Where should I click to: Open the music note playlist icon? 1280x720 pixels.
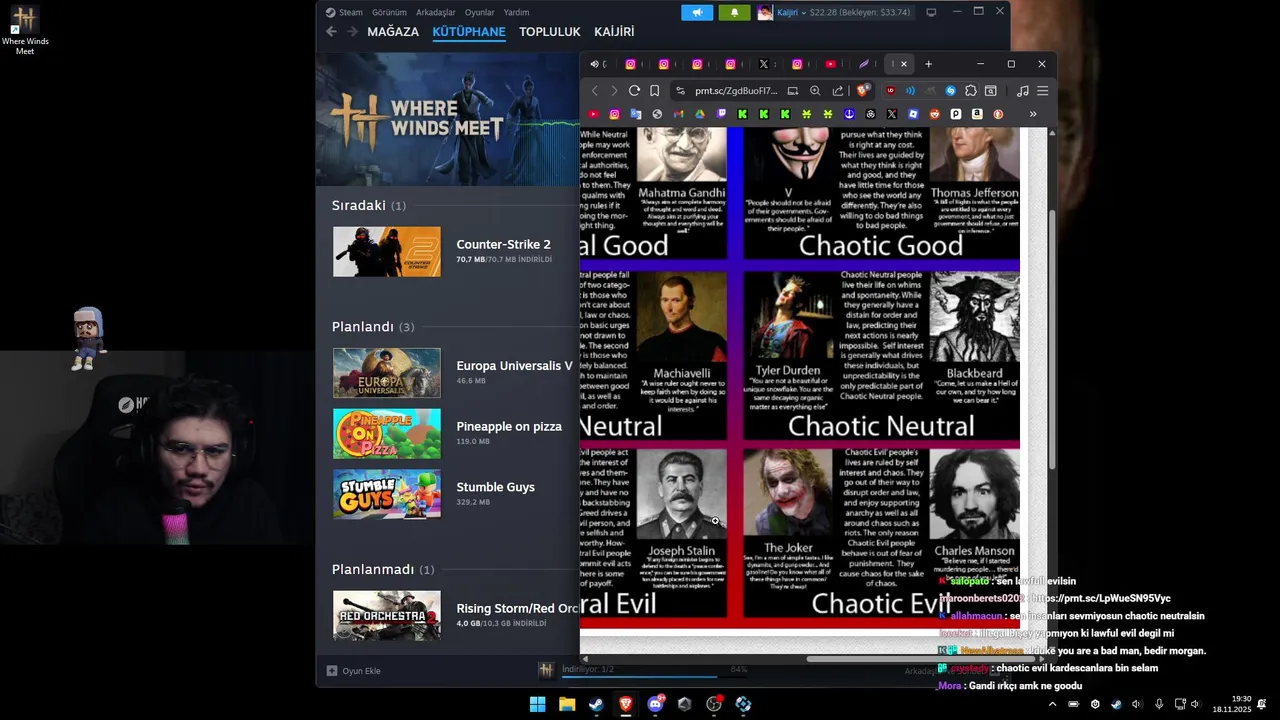[1022, 91]
